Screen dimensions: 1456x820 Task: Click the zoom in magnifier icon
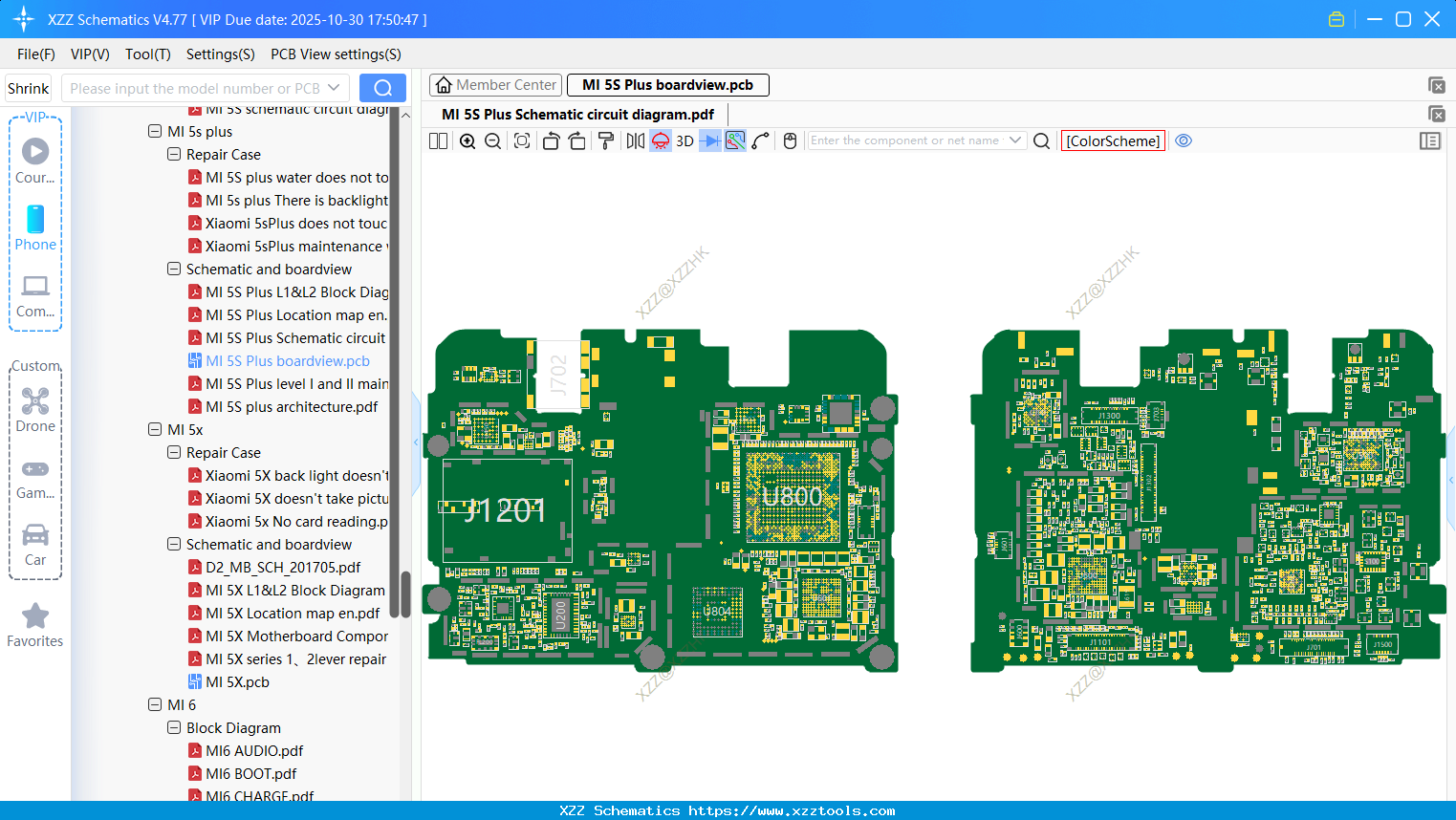click(x=467, y=141)
